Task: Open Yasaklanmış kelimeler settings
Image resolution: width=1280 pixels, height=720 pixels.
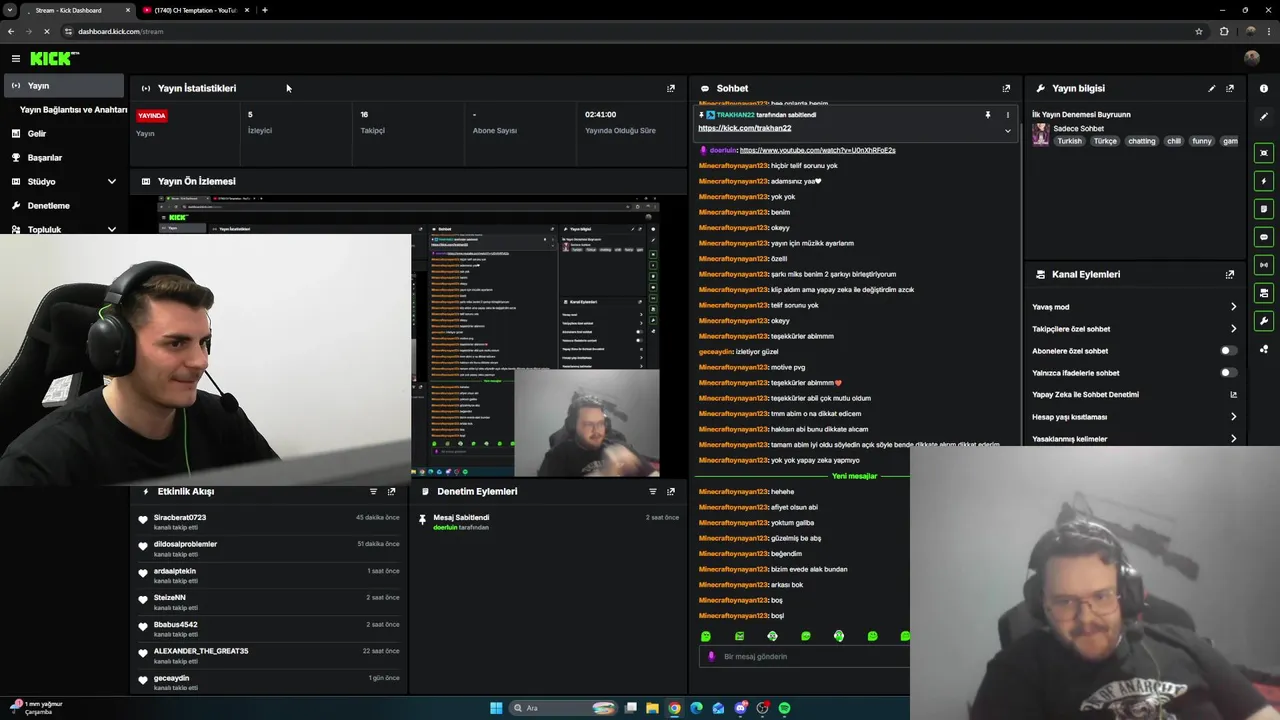Action: (x=1135, y=439)
